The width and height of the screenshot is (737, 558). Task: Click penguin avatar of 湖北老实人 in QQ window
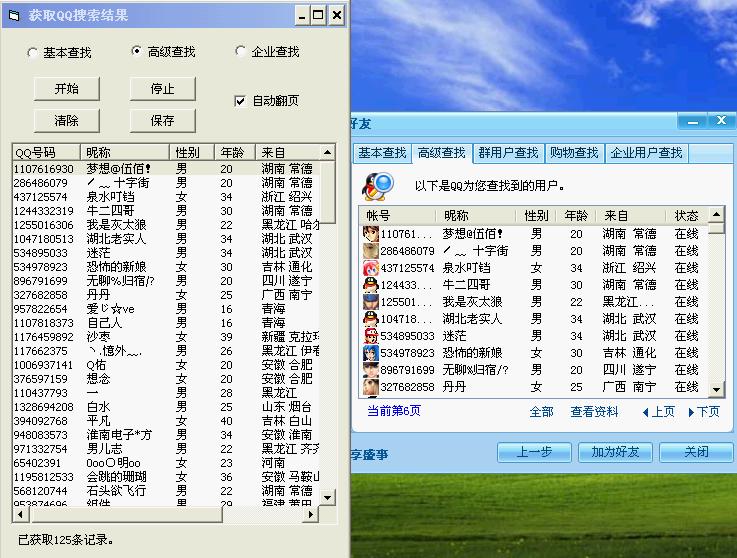(371, 319)
